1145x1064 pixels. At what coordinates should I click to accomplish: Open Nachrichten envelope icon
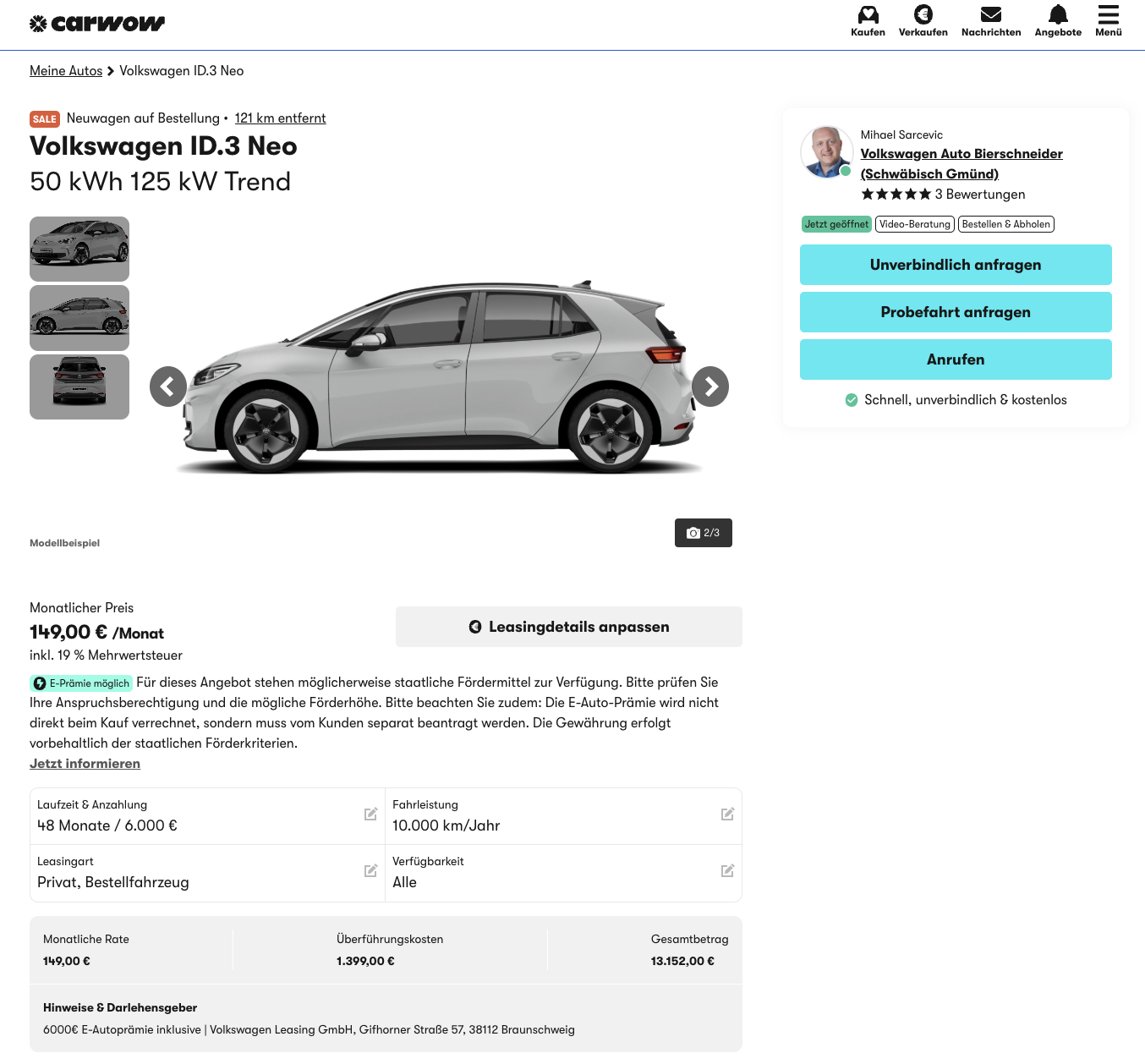[990, 15]
